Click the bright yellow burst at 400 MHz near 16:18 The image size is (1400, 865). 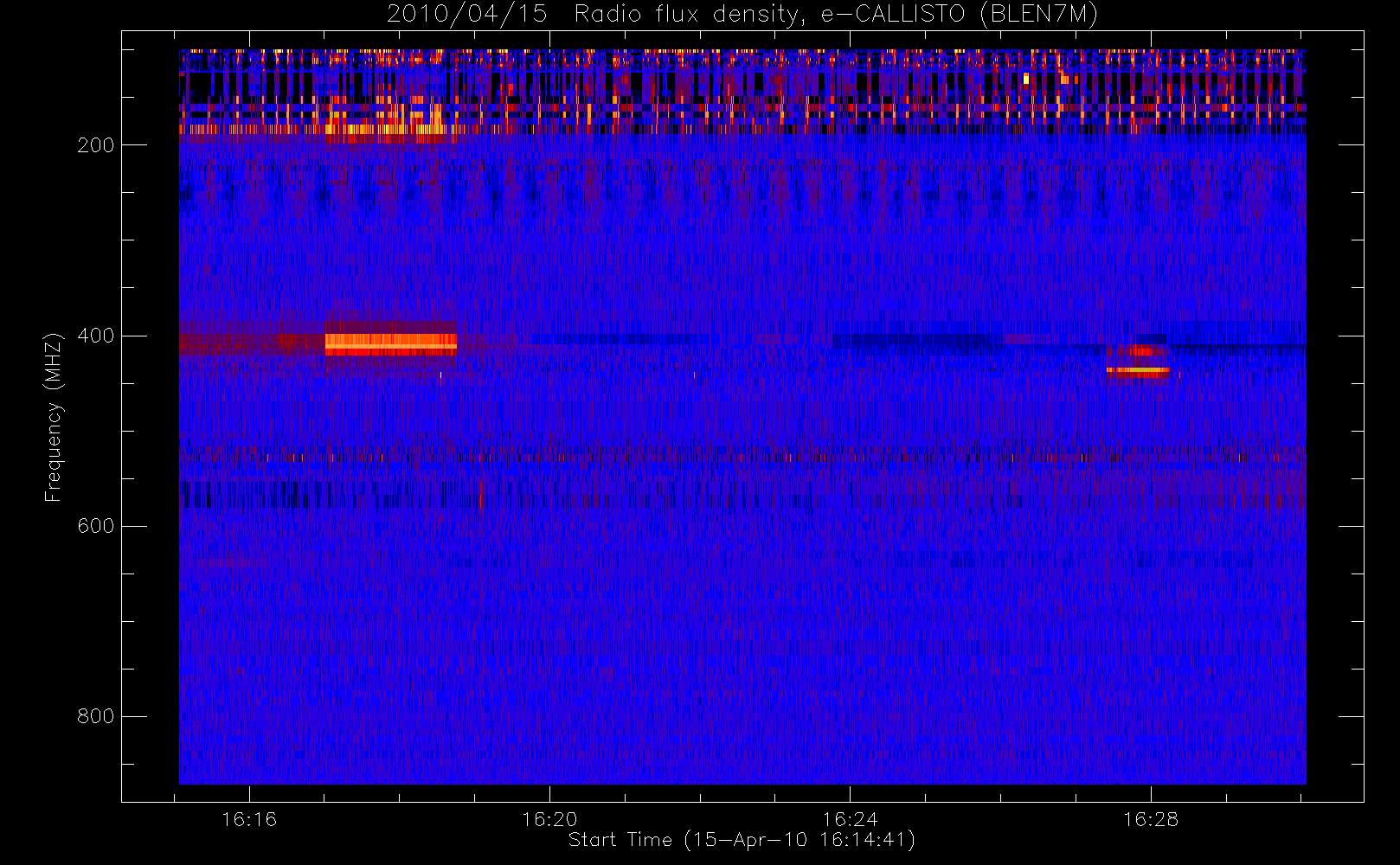coord(391,344)
